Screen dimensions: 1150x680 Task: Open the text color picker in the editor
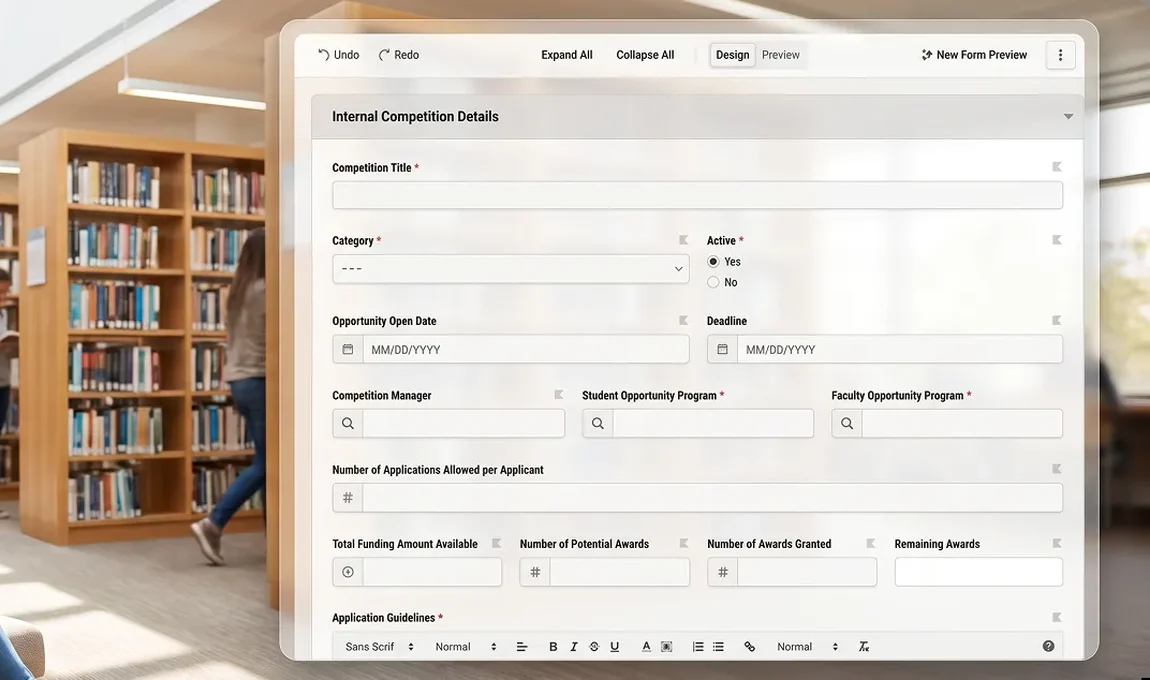pyautogui.click(x=645, y=646)
